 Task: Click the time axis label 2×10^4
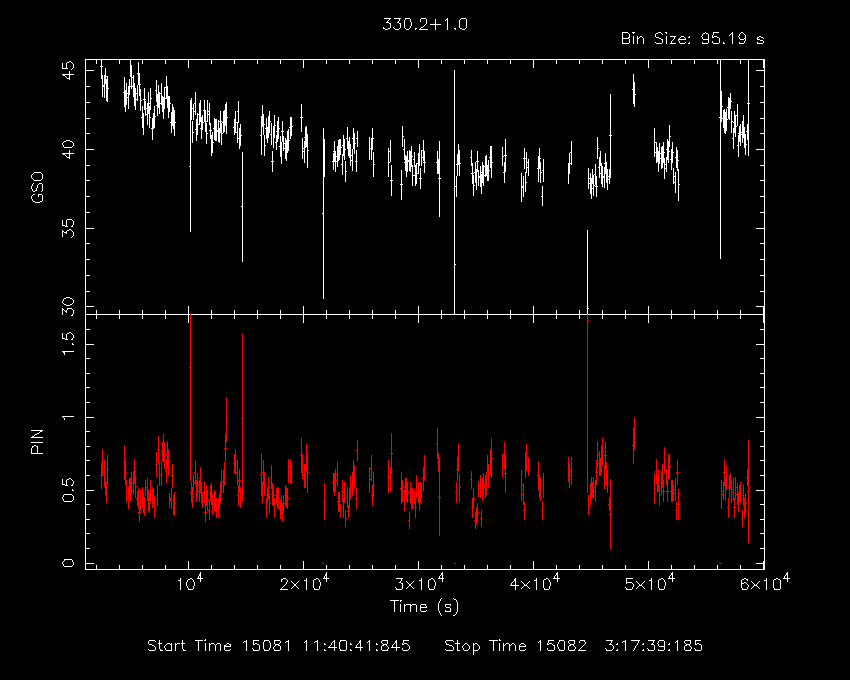tap(305, 583)
